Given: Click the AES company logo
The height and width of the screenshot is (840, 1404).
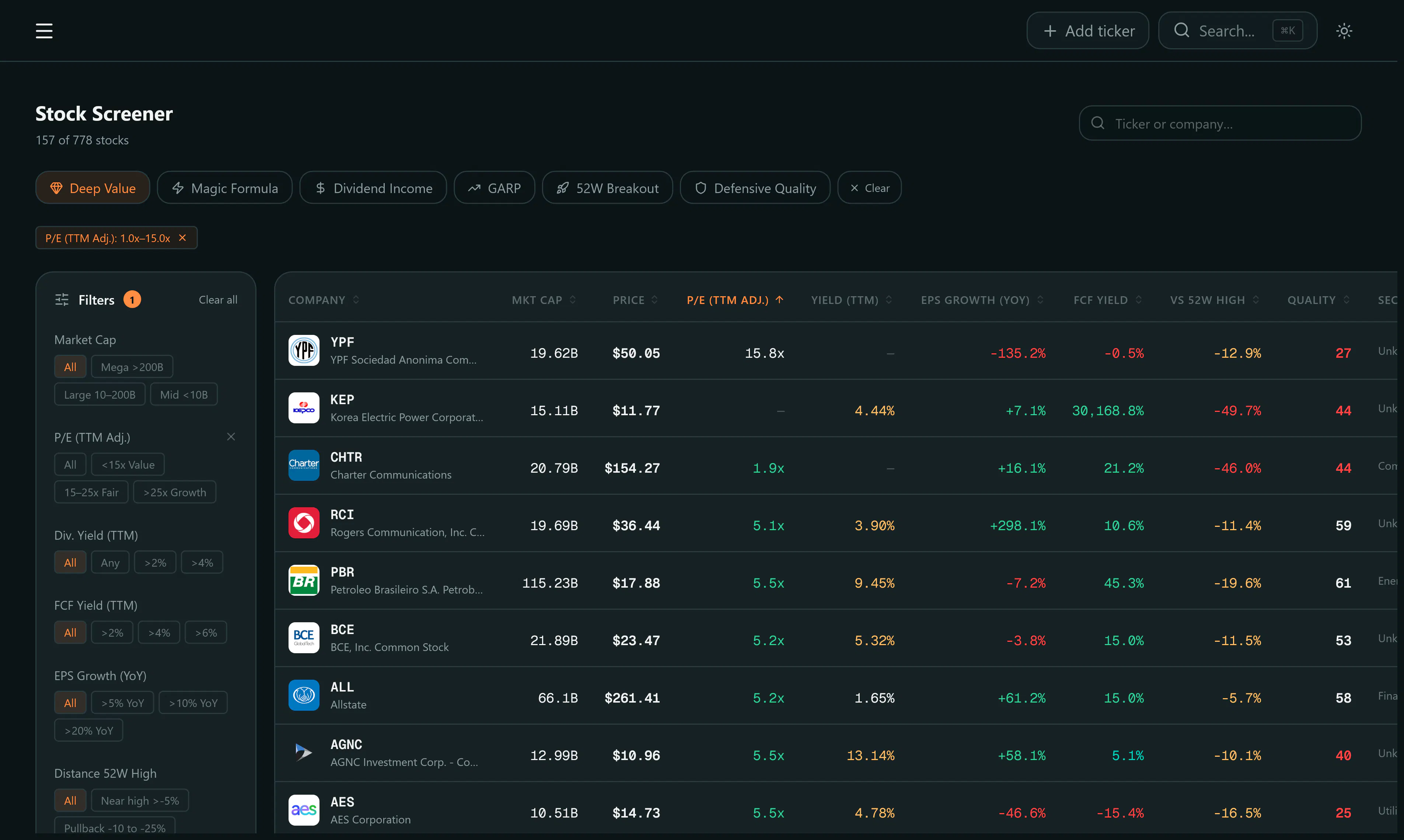Looking at the screenshot, I should click(x=304, y=810).
